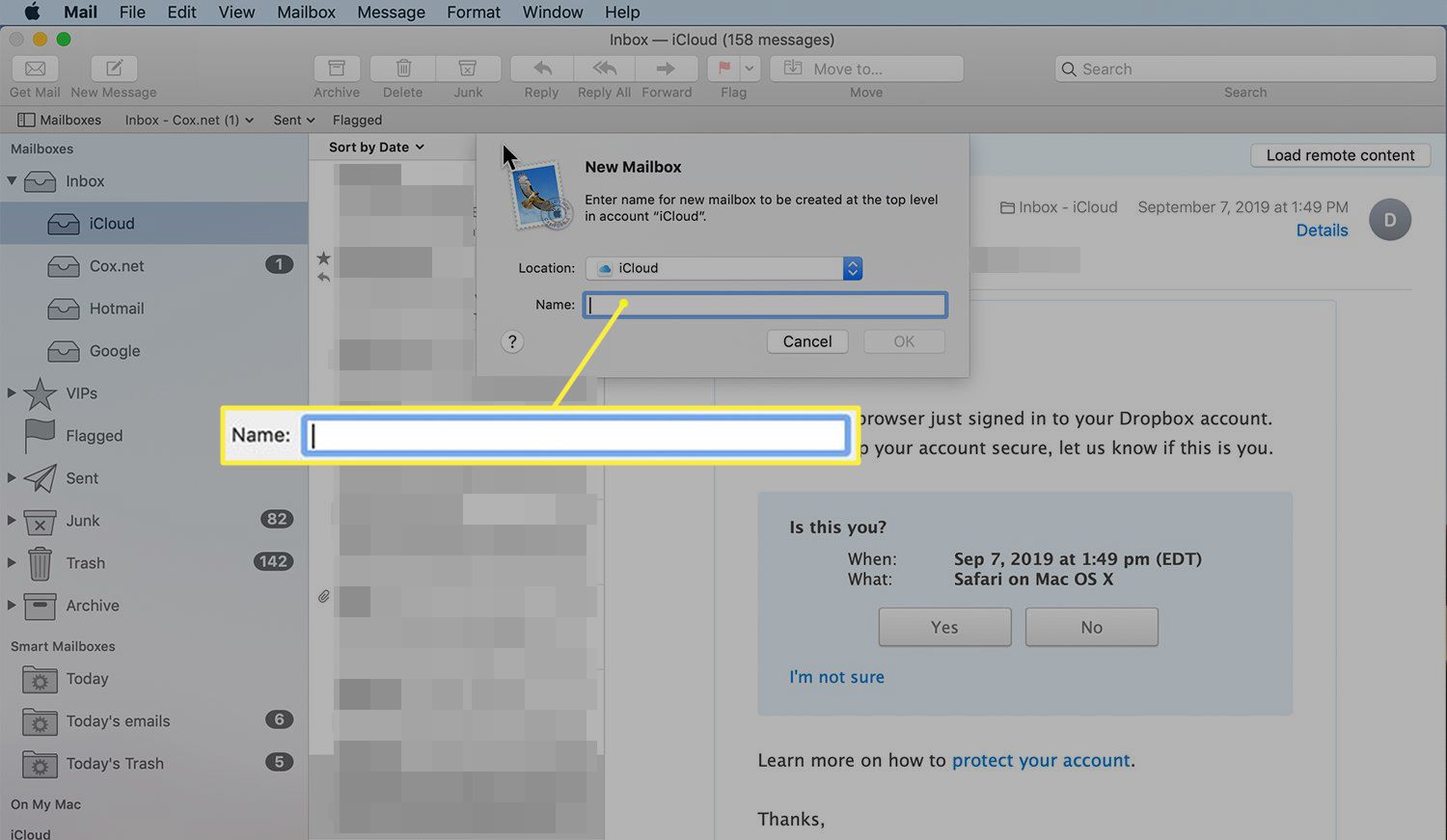1447x840 pixels.
Task: Expand the Junk disclosure triangle
Action: (12, 520)
